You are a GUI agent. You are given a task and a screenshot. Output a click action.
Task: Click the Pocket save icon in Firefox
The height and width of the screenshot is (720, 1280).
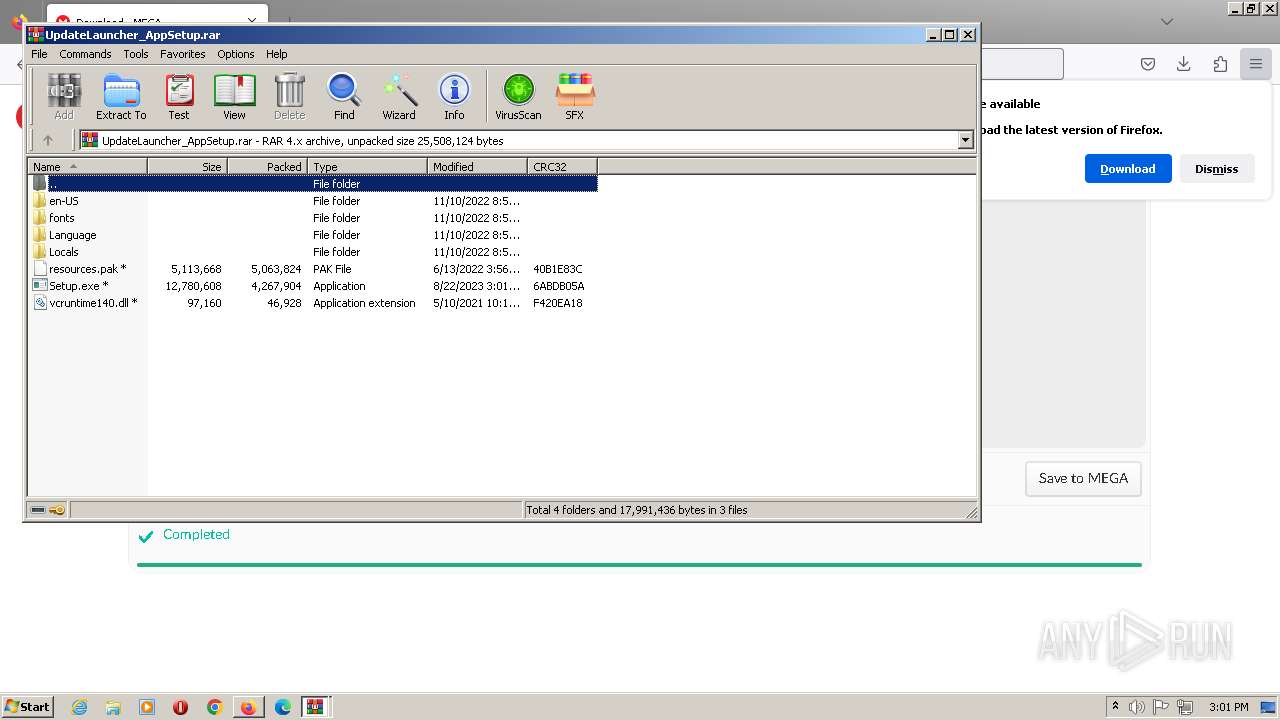point(1148,64)
